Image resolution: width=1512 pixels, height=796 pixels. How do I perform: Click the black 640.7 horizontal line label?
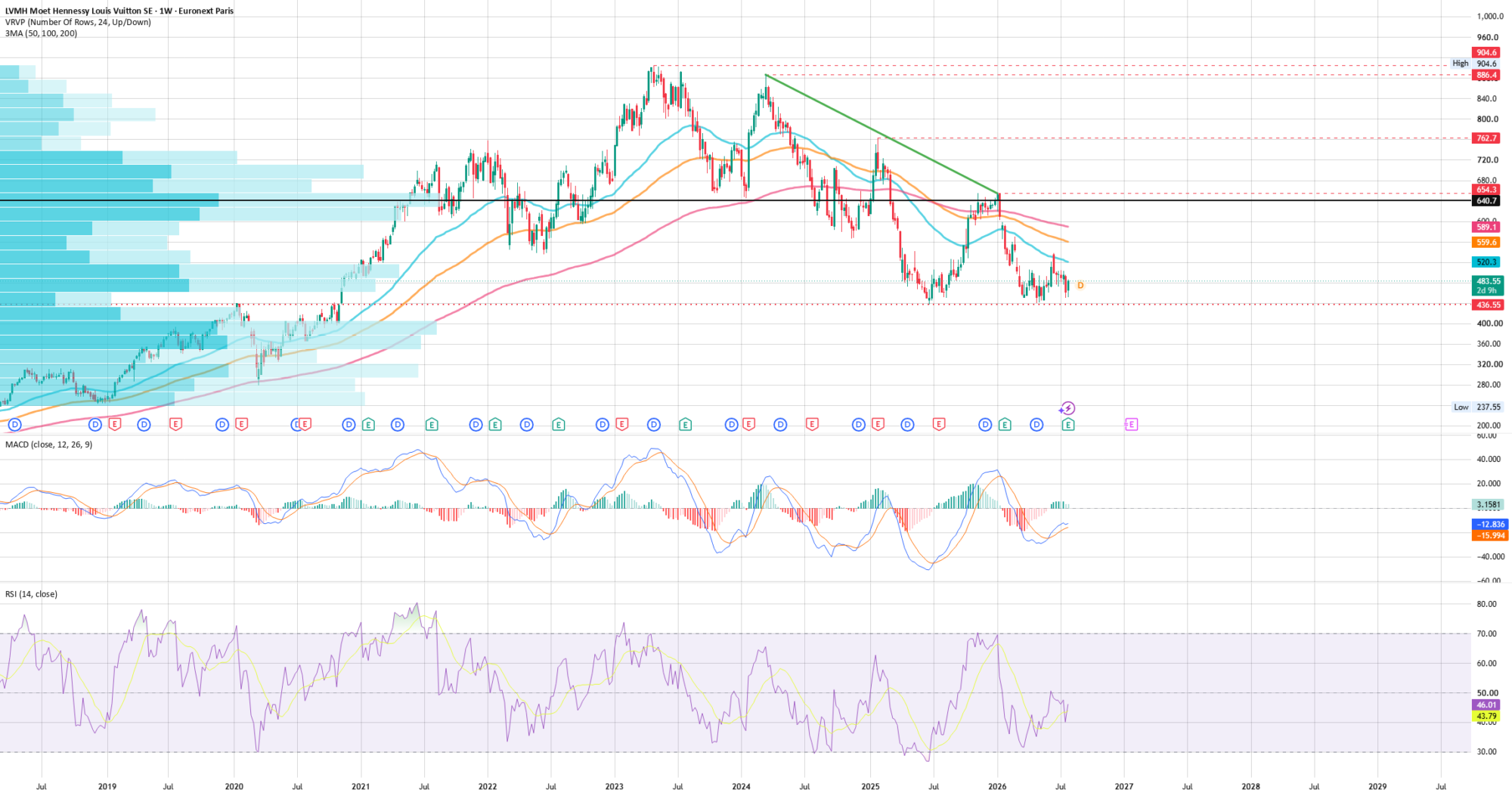pos(1486,200)
